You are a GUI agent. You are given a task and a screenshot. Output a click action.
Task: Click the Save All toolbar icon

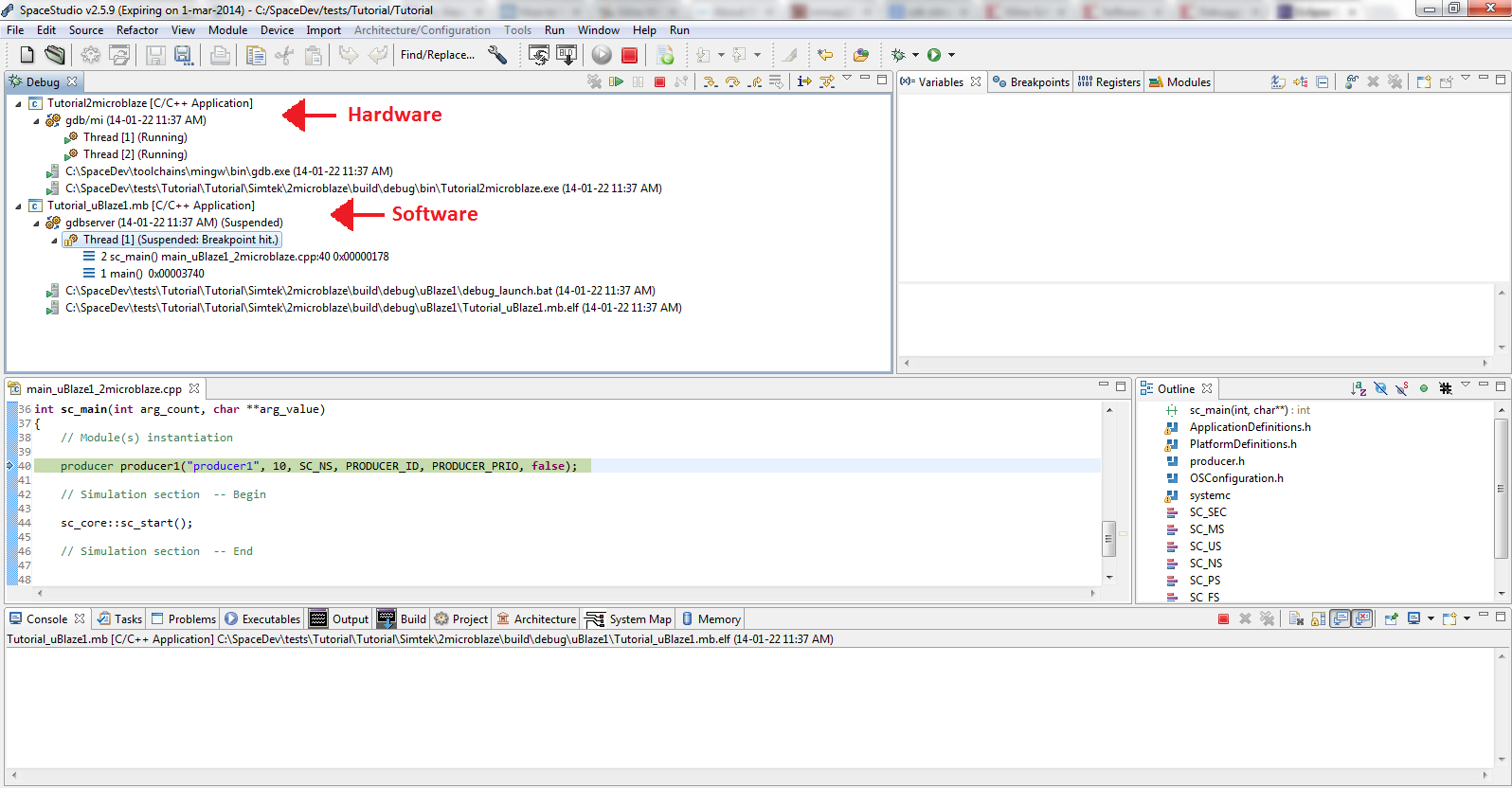point(184,55)
